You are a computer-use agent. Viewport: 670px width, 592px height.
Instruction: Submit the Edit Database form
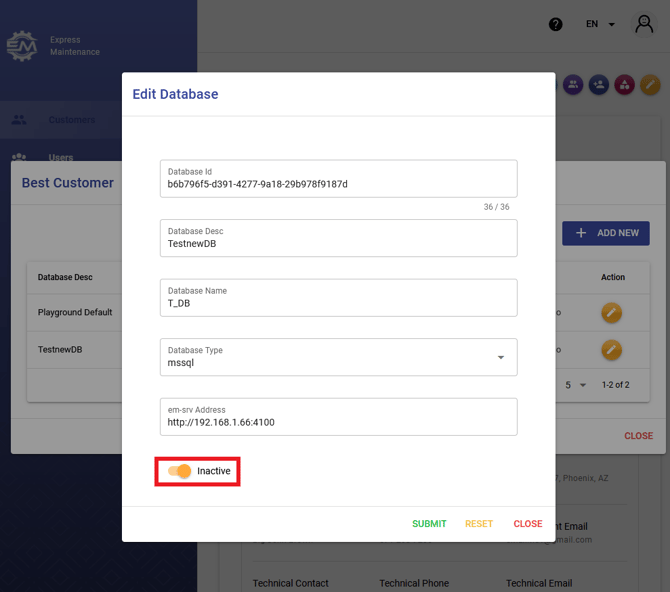point(429,524)
